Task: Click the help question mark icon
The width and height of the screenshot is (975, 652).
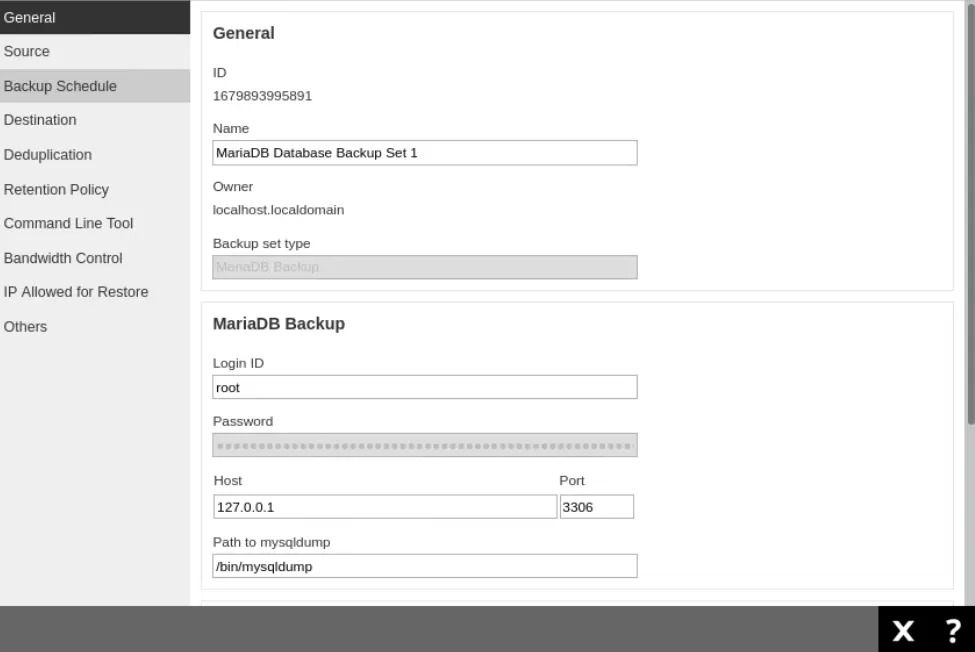Action: [x=951, y=630]
